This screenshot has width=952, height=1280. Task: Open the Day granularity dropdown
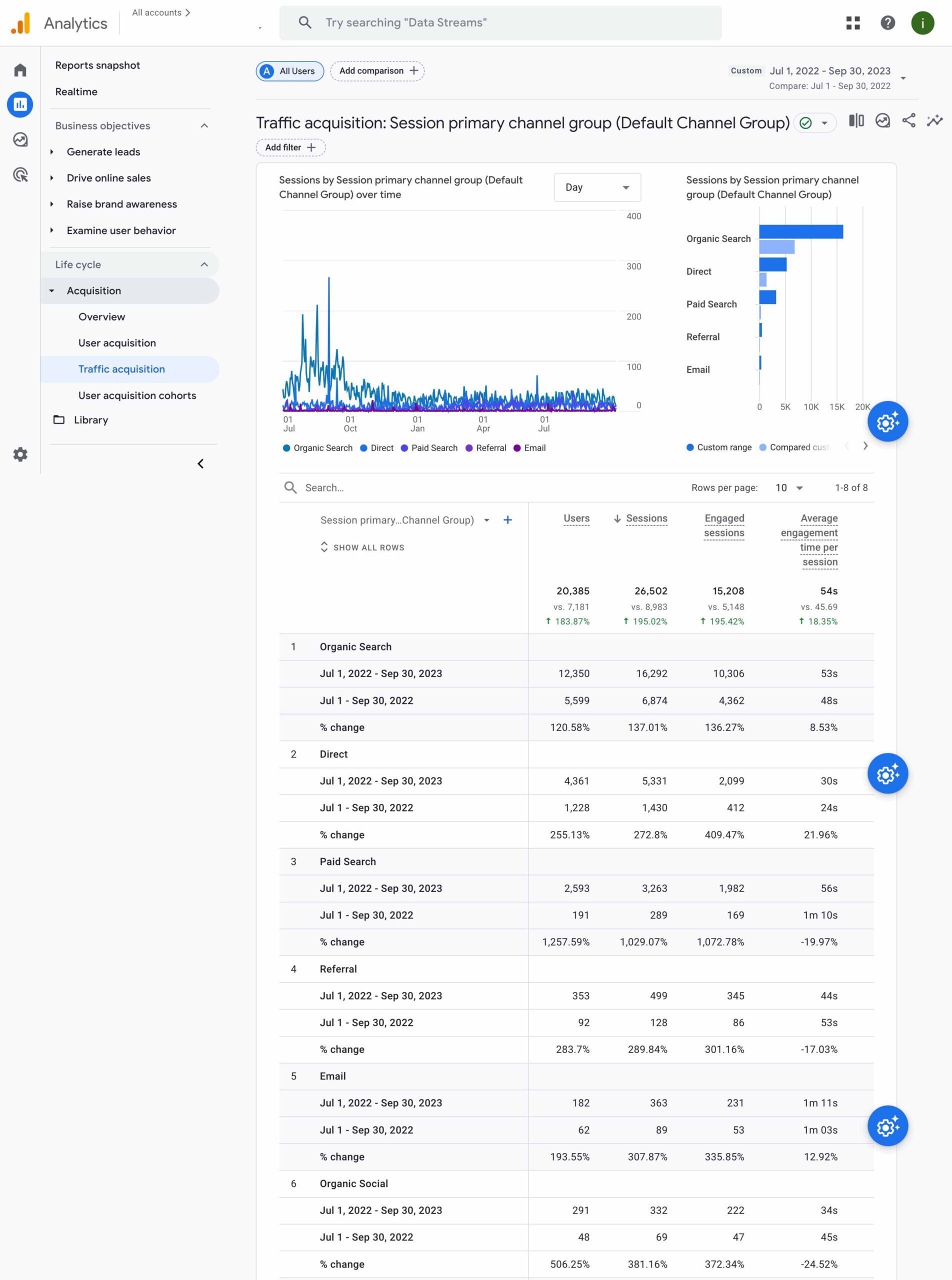click(597, 187)
